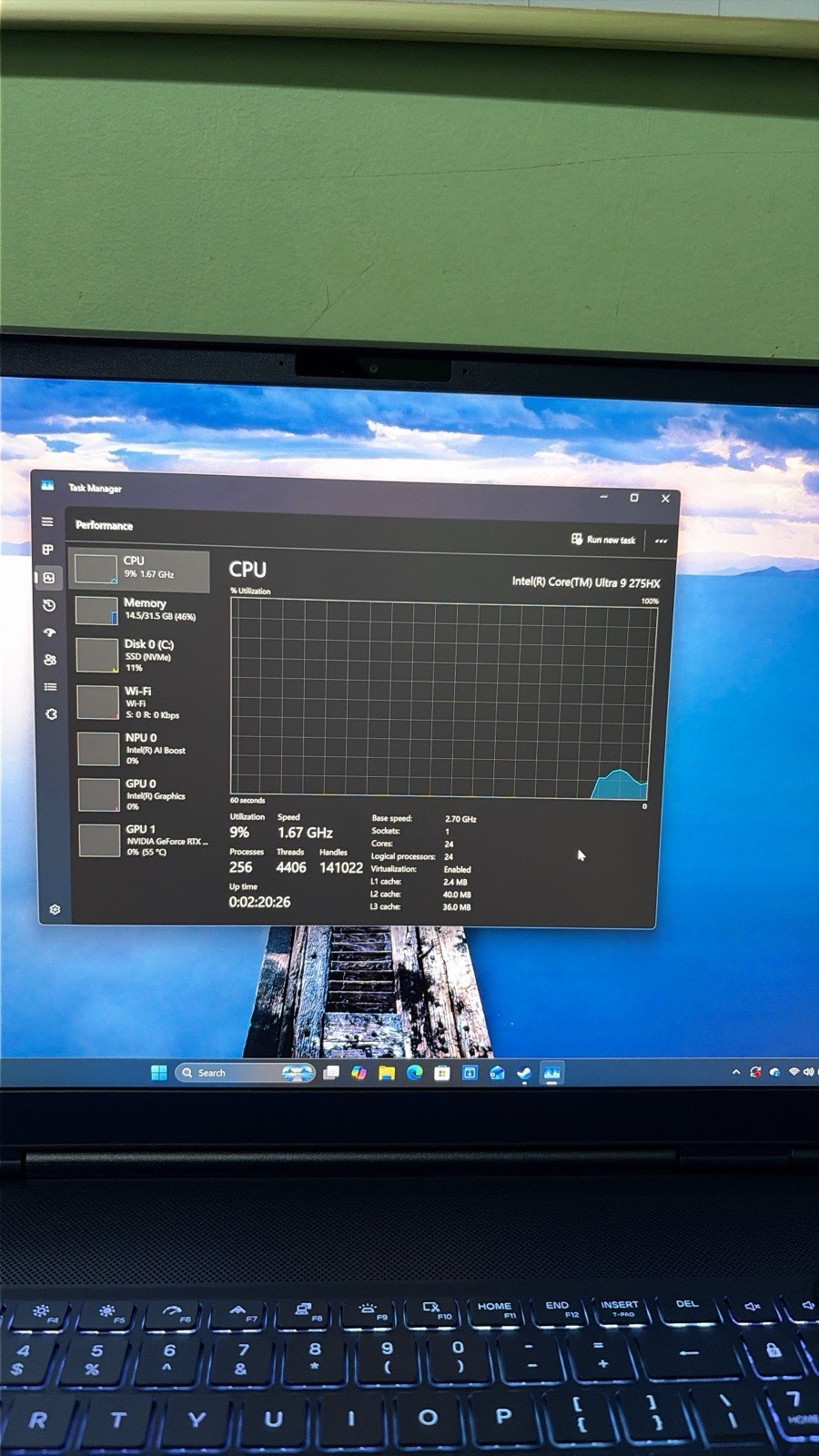Open the Users page icon
Image resolution: width=819 pixels, height=1456 pixels.
pos(50,660)
